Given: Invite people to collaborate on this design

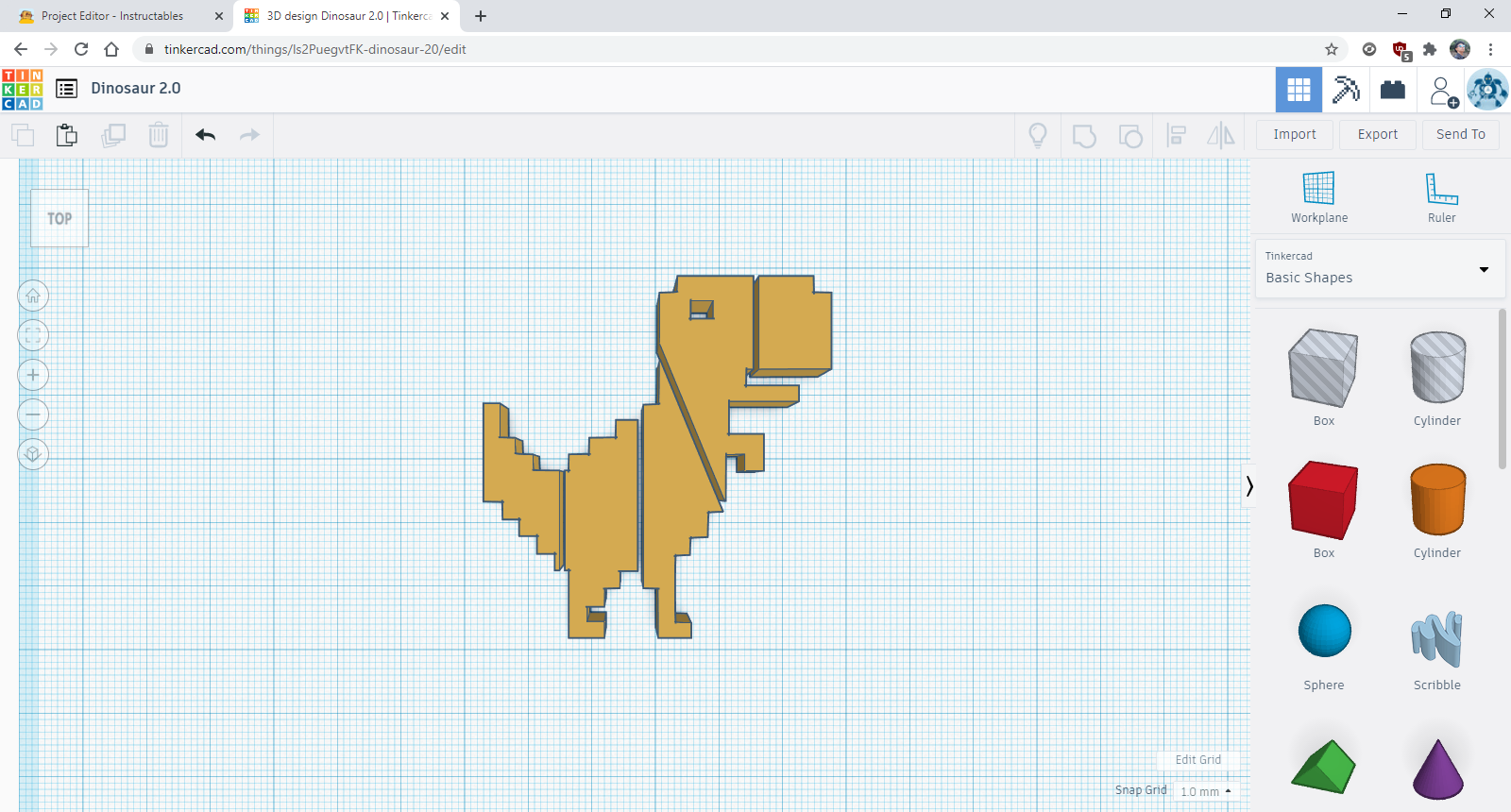Looking at the screenshot, I should (x=1442, y=91).
